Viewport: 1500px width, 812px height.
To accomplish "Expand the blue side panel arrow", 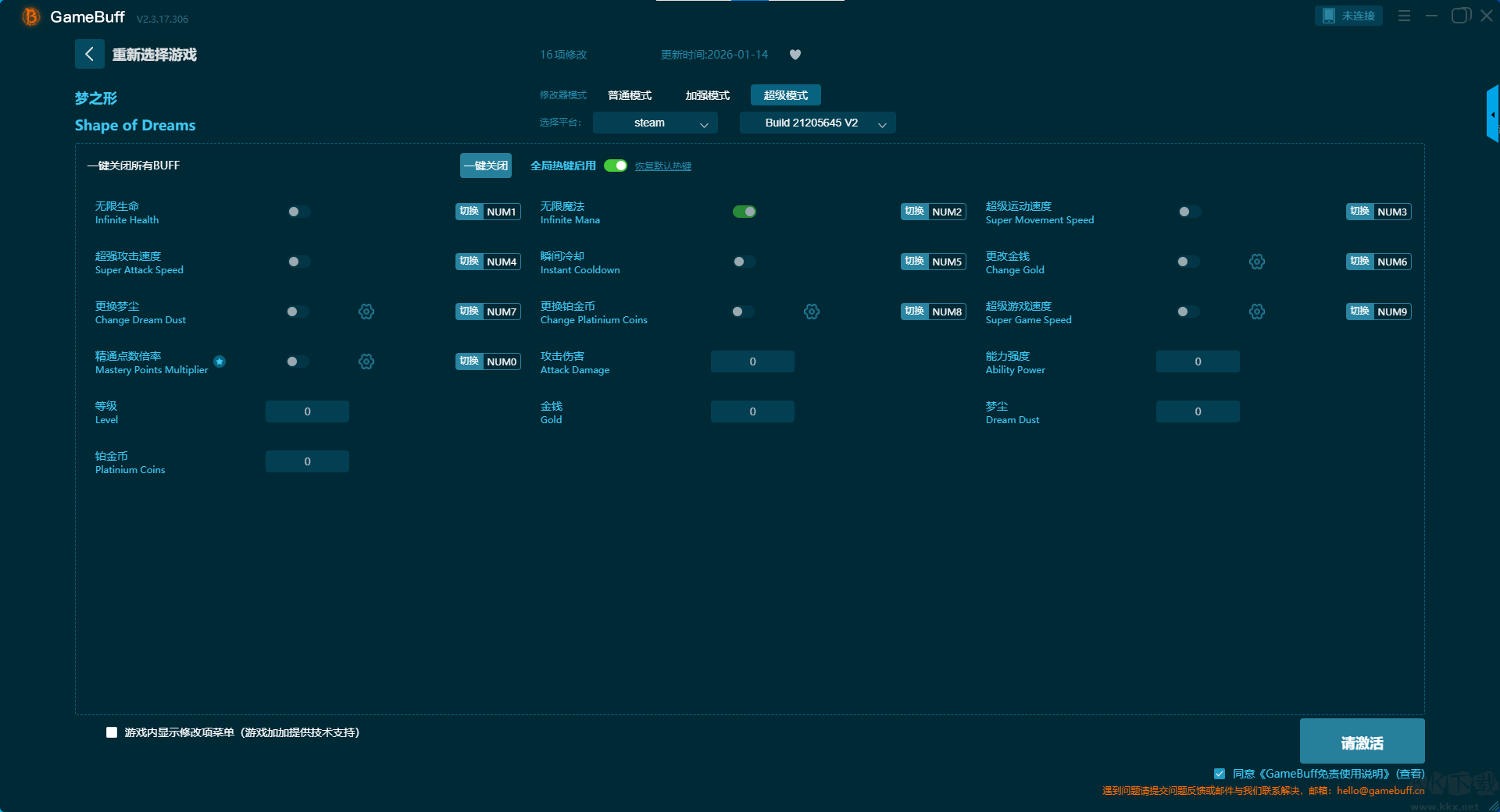I will (1492, 114).
